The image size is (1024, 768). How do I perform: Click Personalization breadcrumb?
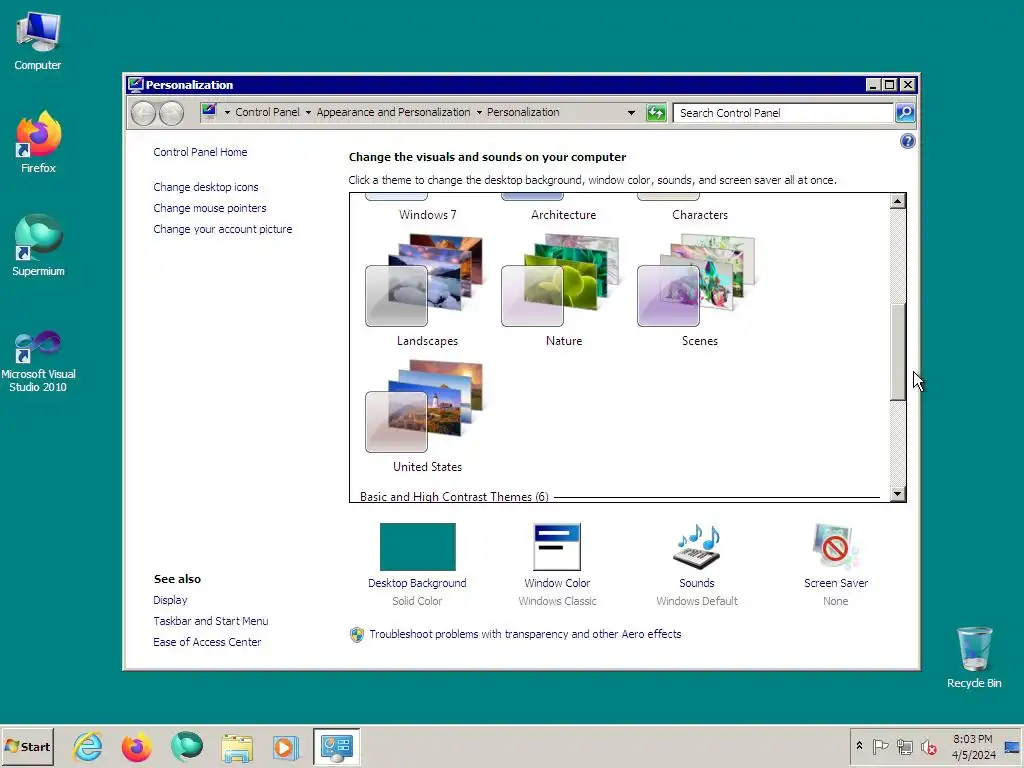pos(523,112)
